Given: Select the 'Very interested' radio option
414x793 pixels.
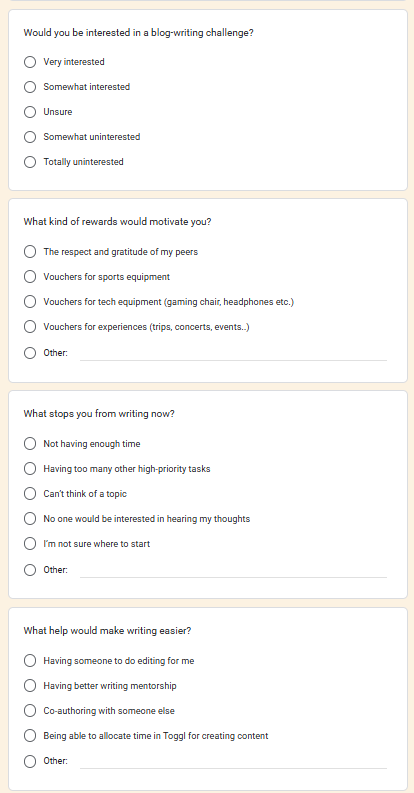Looking at the screenshot, I should point(30,62).
